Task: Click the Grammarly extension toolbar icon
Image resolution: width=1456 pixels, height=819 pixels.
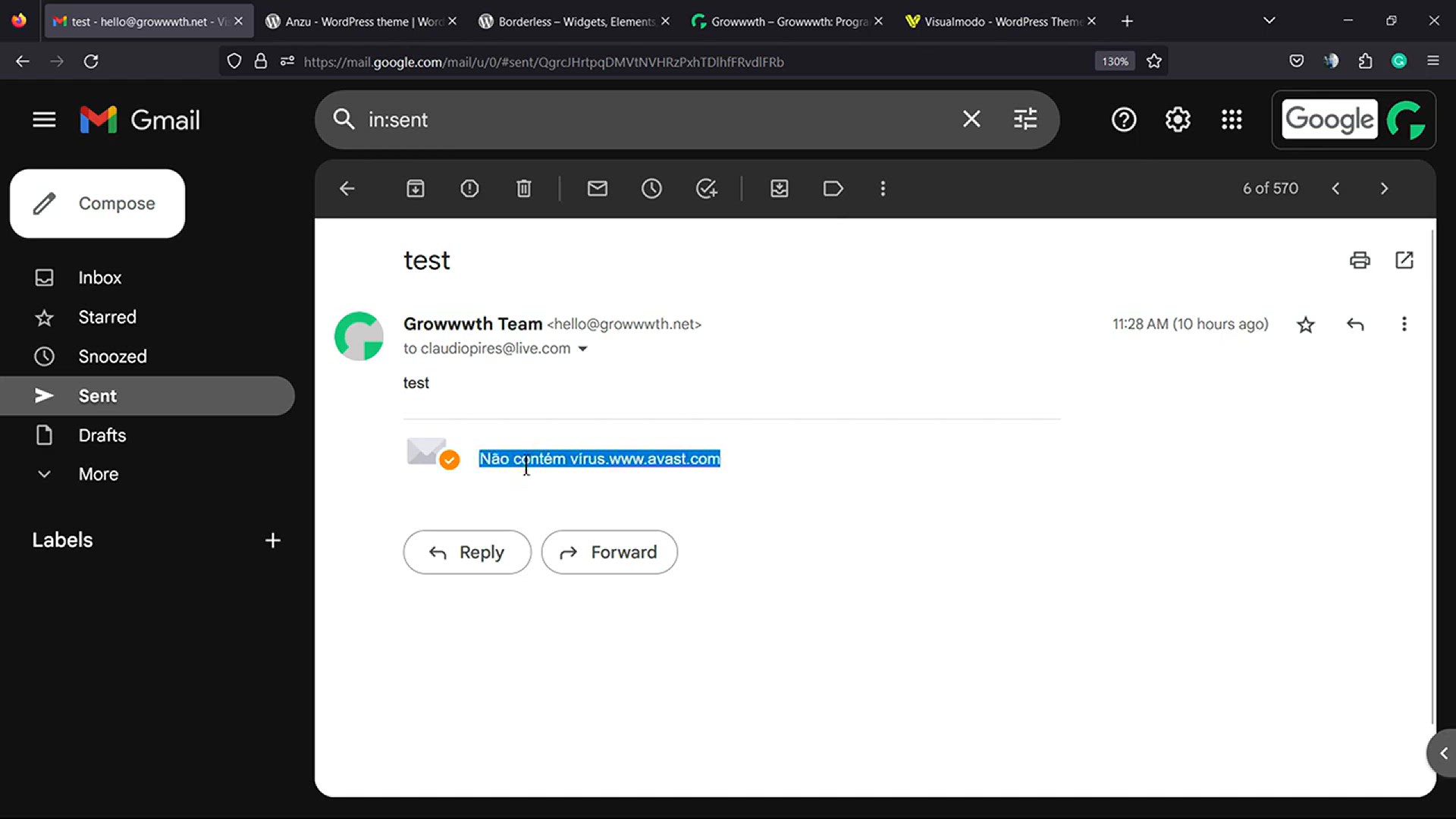Action: [x=1400, y=61]
